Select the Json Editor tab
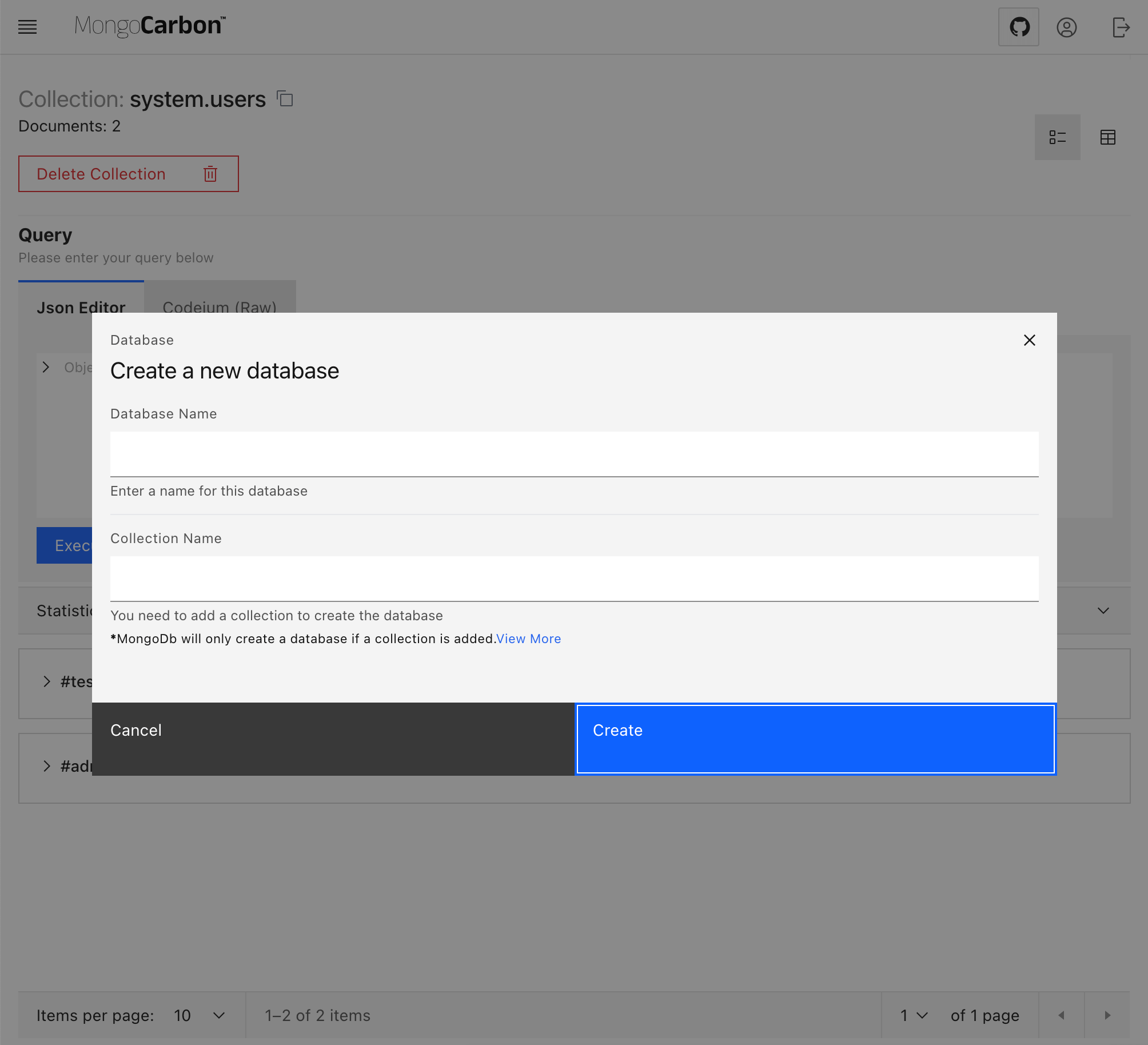Viewport: 1148px width, 1045px height. (81, 308)
